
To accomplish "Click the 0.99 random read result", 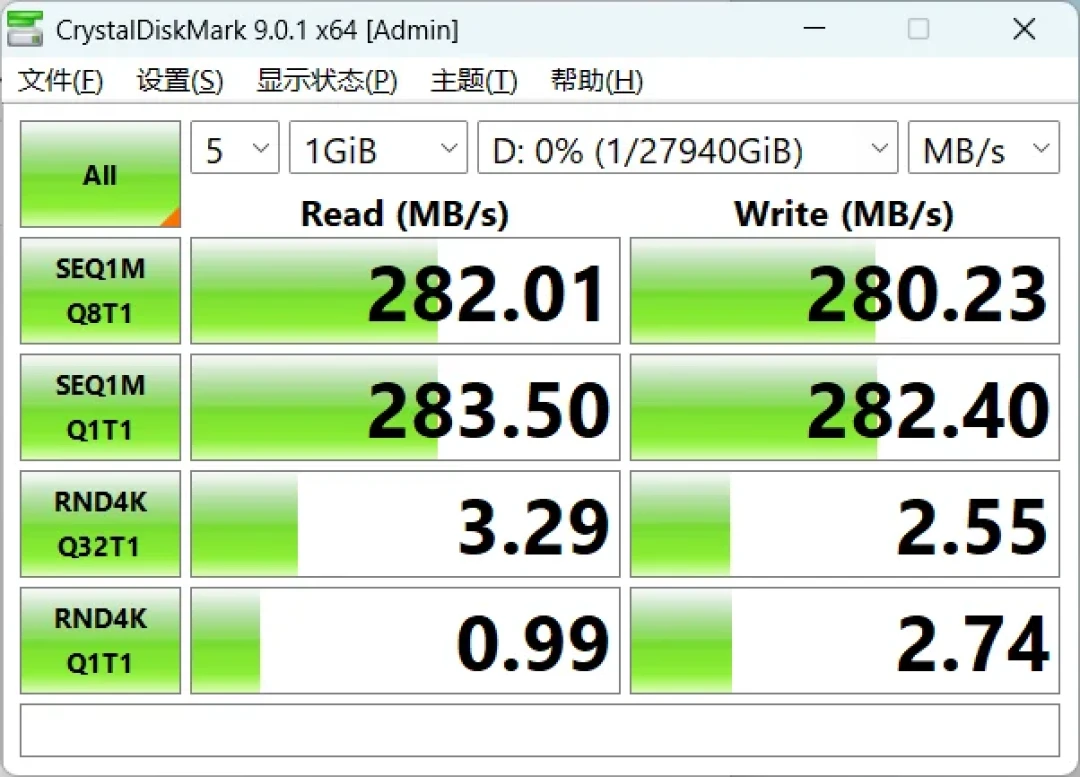I will [405, 641].
